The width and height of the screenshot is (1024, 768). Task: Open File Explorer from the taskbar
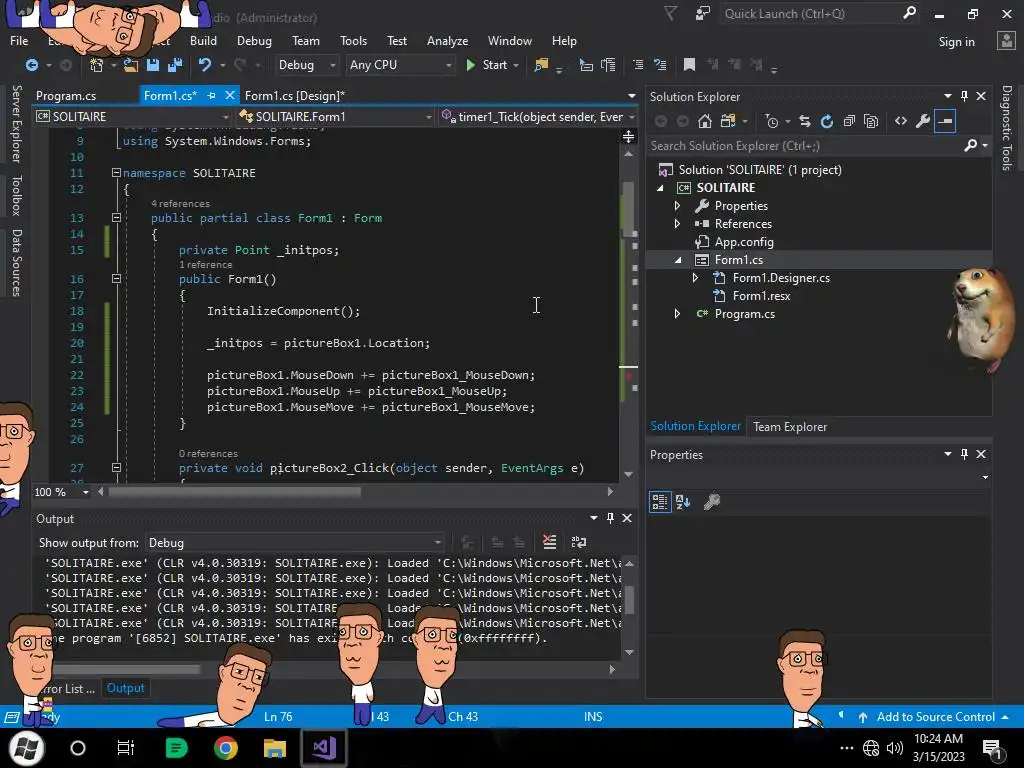[275, 748]
